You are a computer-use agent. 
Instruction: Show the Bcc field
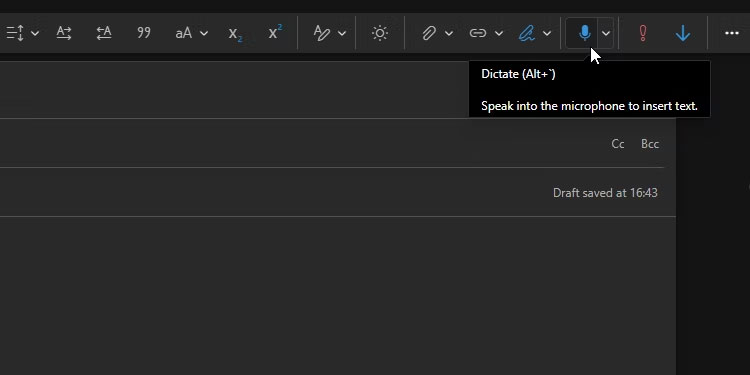pos(650,144)
